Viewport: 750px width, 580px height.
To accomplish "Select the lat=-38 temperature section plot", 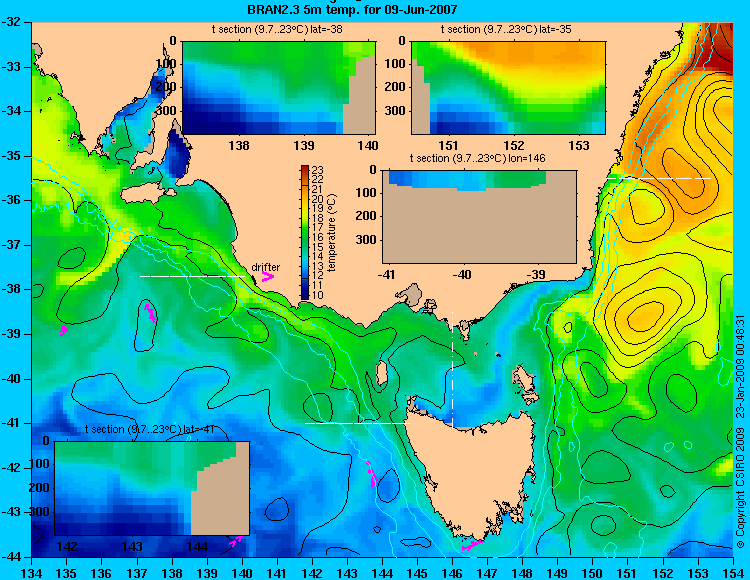I will [x=279, y=88].
